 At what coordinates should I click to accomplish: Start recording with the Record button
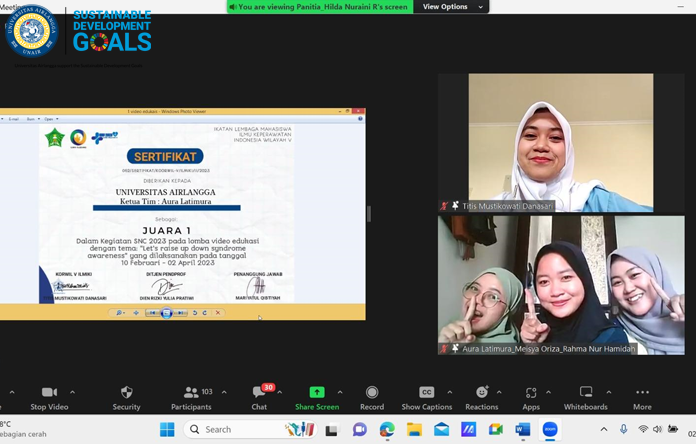click(x=372, y=393)
